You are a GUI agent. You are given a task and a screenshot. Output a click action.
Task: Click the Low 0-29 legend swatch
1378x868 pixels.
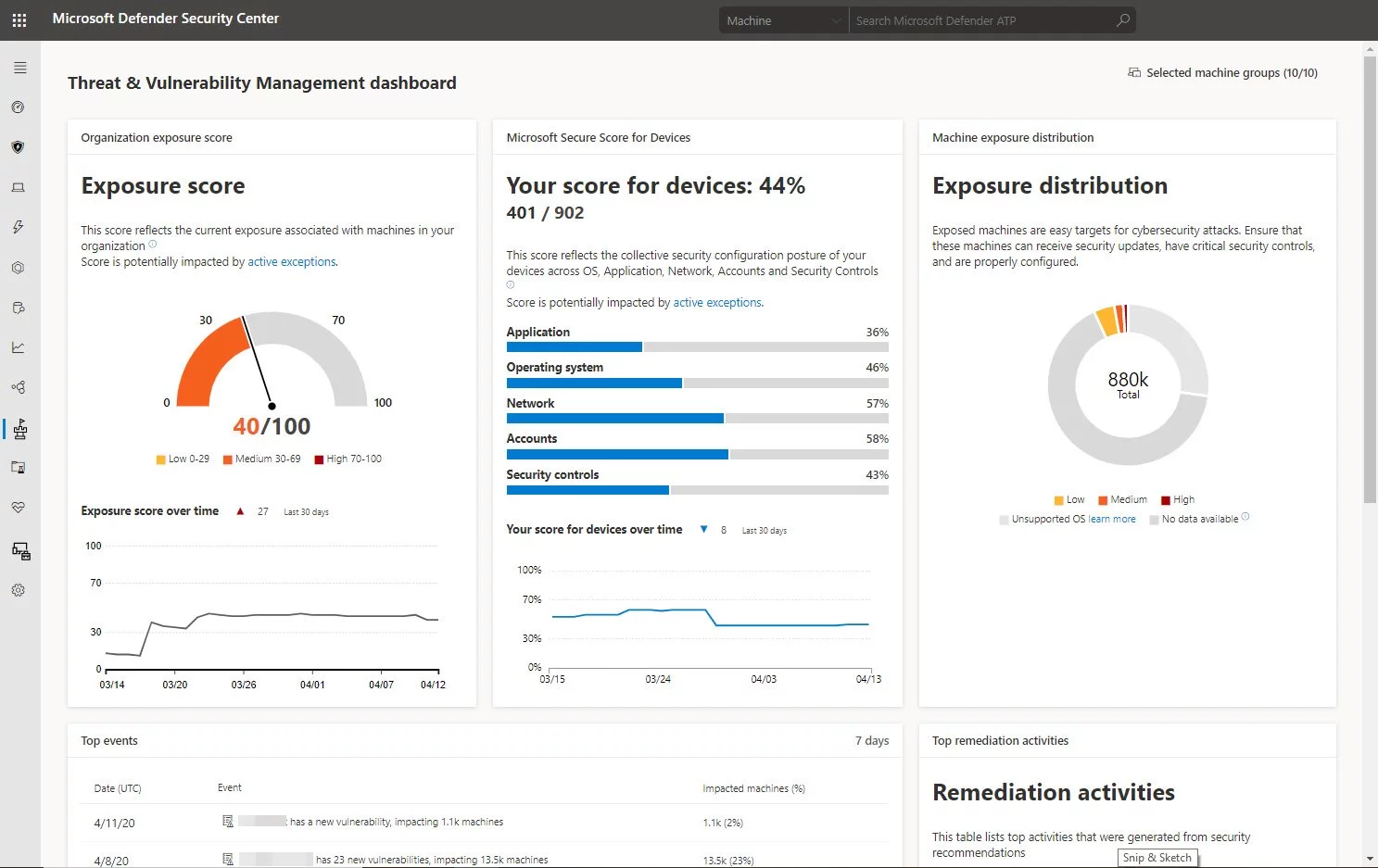tap(161, 459)
